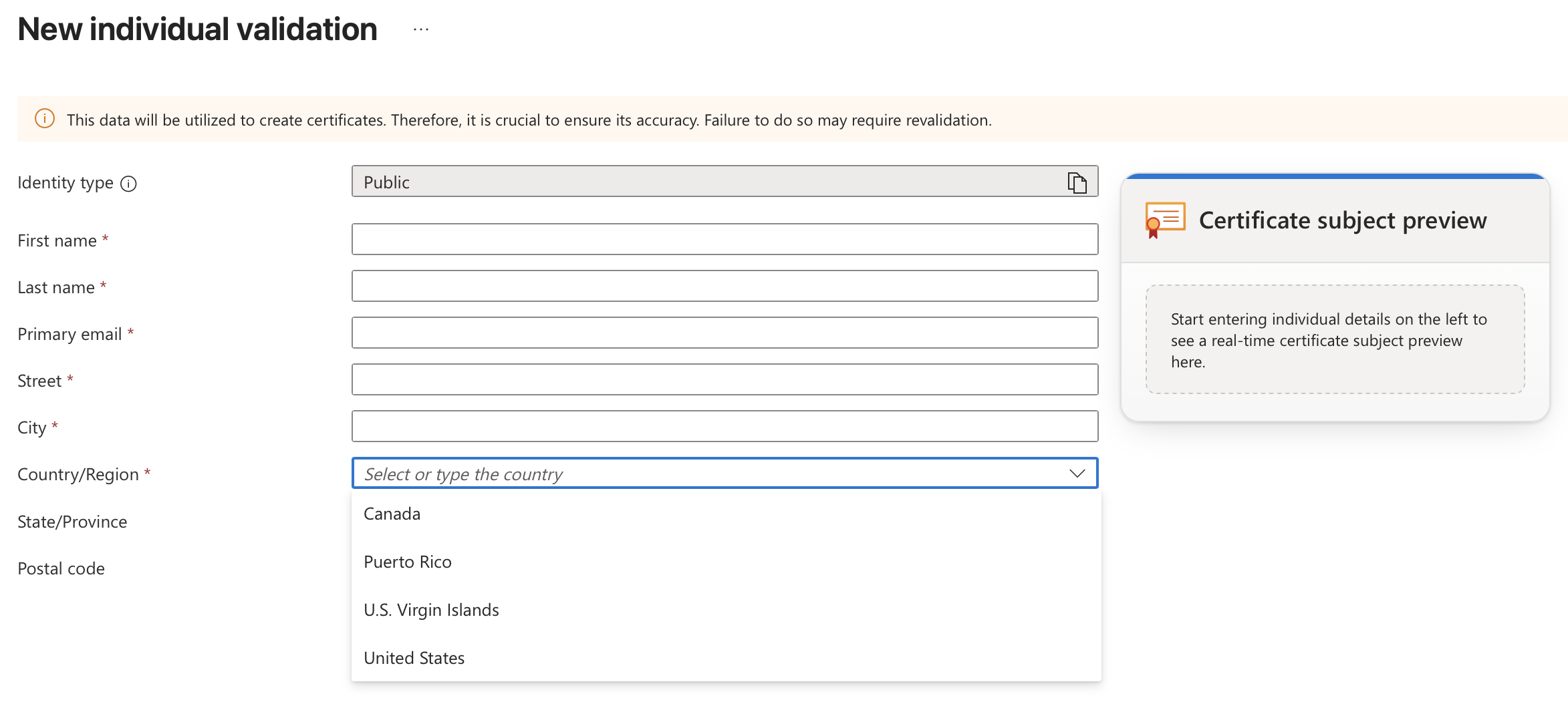Click the real-time preview placeholder text
The width and height of the screenshot is (1568, 712).
[1329, 341]
